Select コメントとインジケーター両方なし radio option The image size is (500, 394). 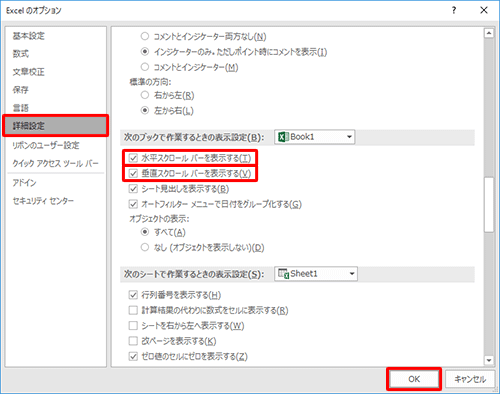[145, 36]
